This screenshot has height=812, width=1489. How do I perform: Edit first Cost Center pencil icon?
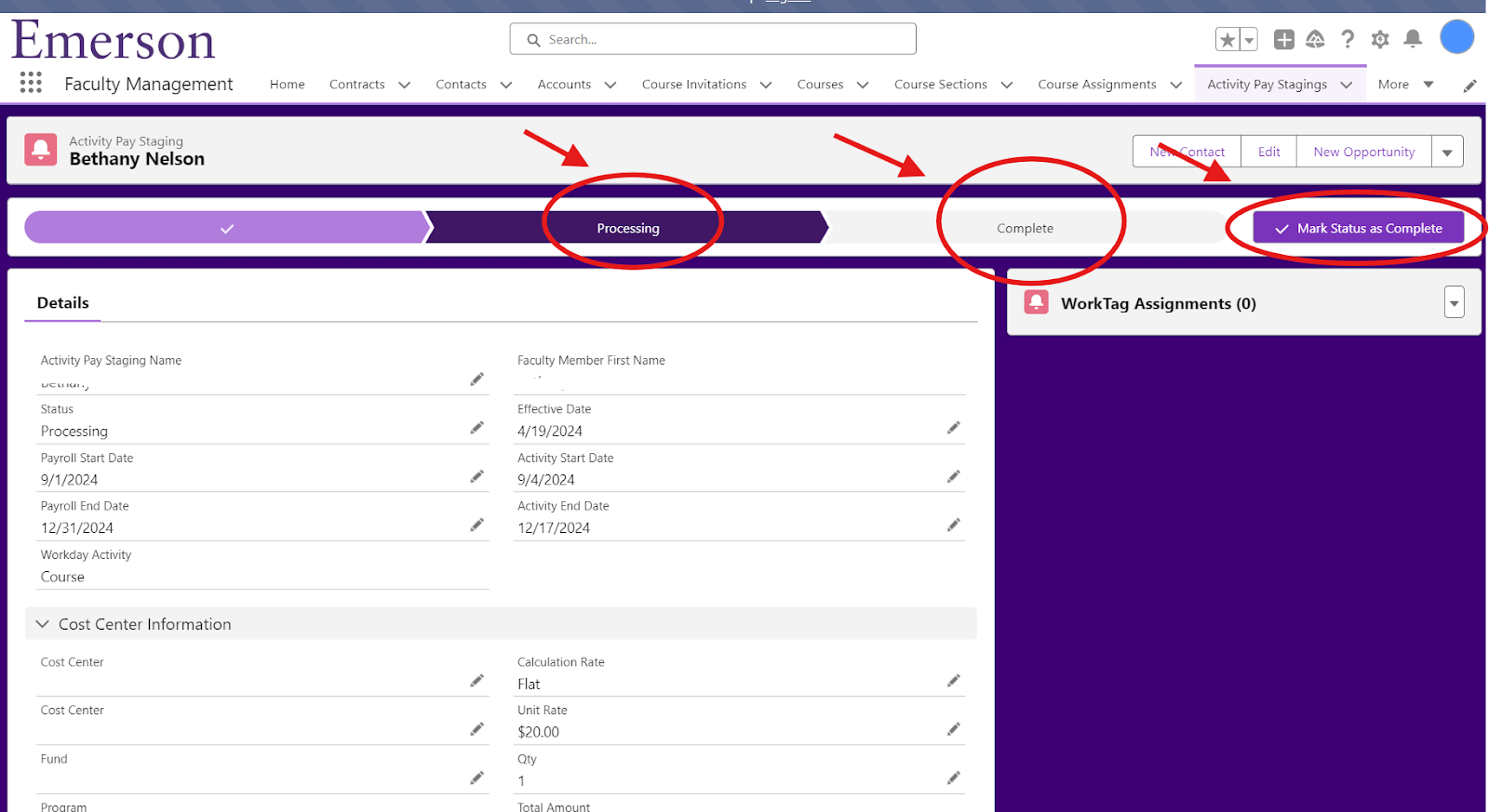(x=476, y=681)
